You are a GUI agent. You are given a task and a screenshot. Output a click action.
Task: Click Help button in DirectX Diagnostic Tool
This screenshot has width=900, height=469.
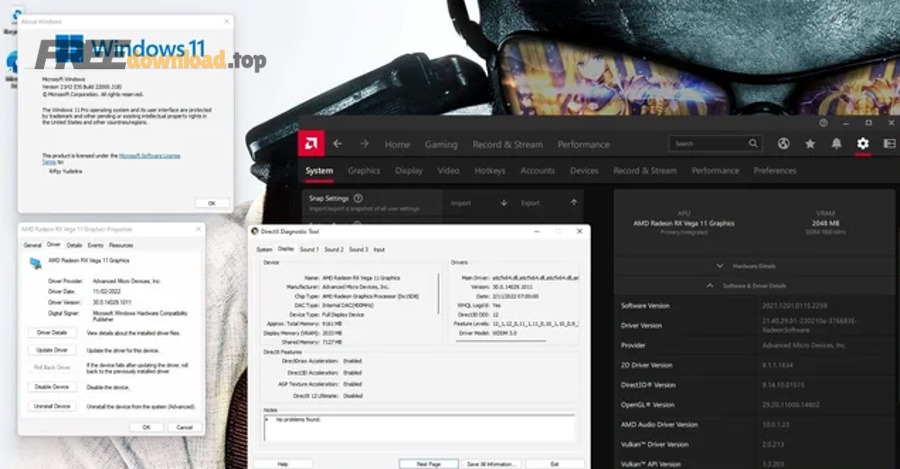click(x=283, y=464)
